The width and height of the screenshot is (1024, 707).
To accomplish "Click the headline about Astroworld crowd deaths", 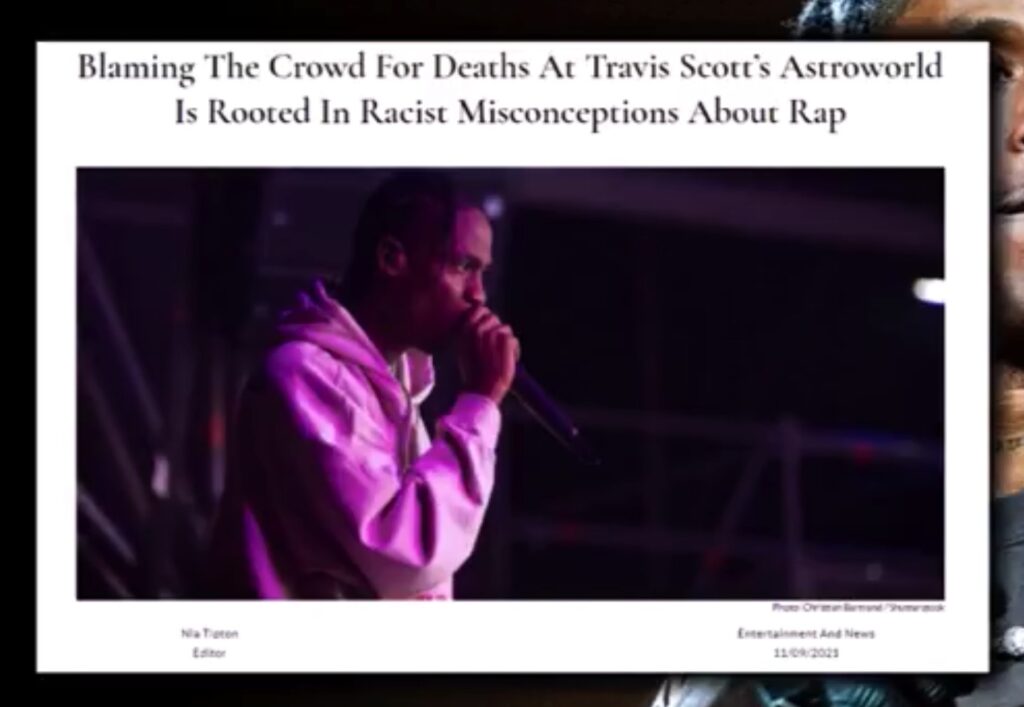I will coord(510,89).
